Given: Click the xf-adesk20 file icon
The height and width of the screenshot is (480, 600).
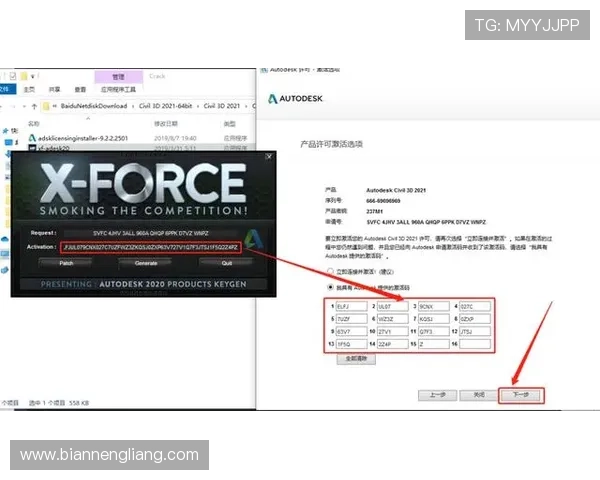Looking at the screenshot, I should [x=32, y=148].
